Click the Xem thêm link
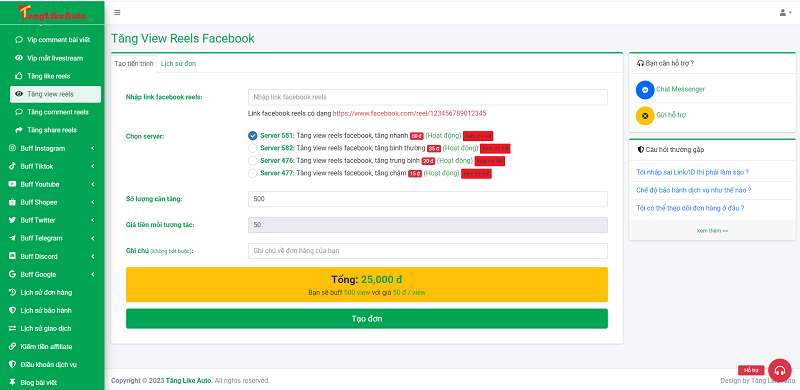Viewport: 800px width, 390px height. 712,231
